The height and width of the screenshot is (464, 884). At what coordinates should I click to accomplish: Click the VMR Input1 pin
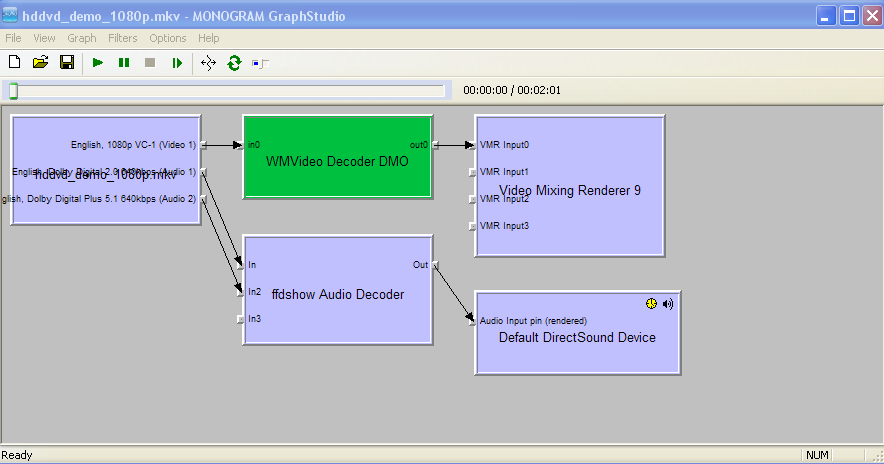click(472, 173)
